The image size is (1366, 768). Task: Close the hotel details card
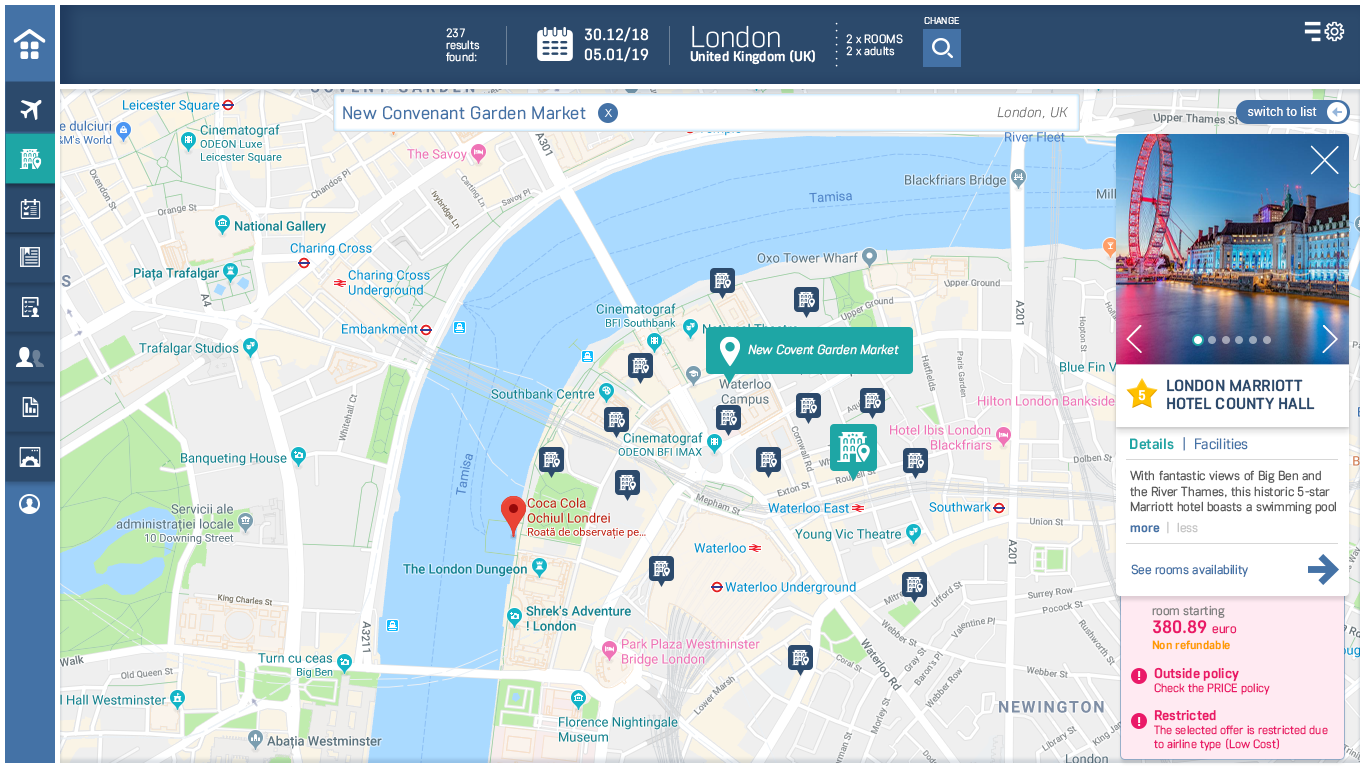(1325, 160)
